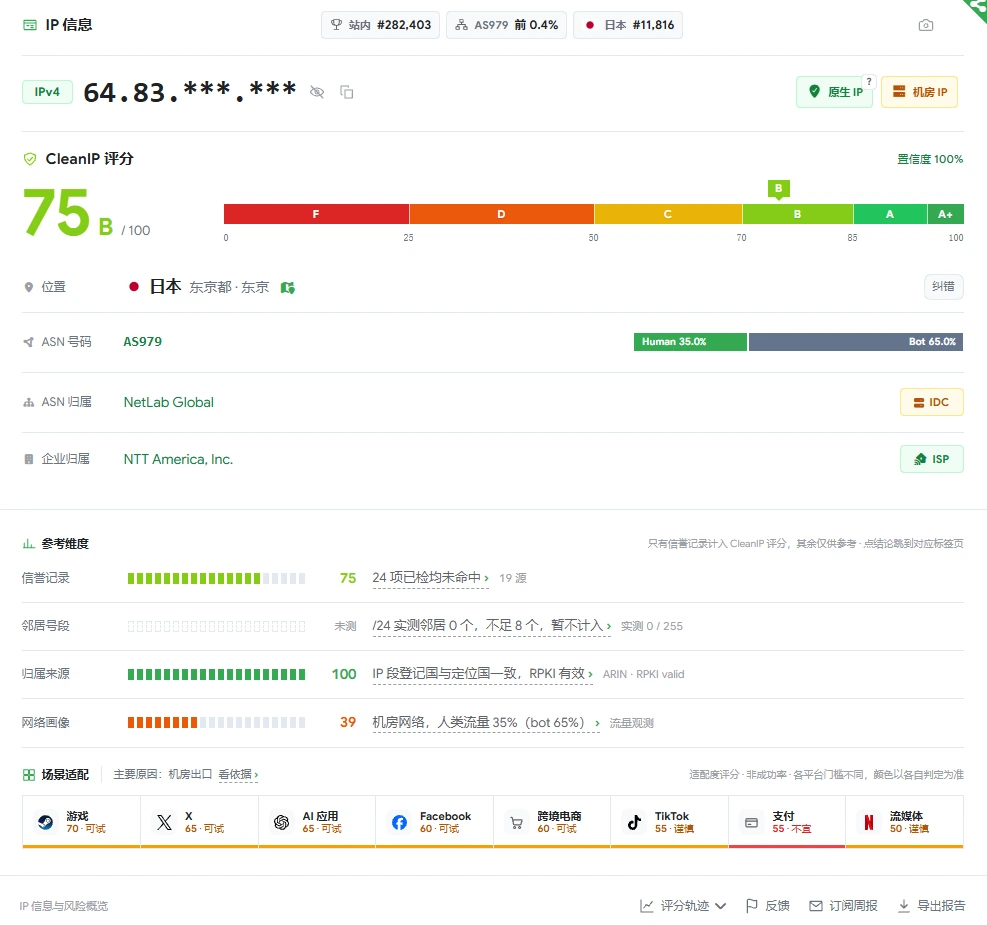Expand the /24 实测邻居 details
This screenshot has width=987, height=925.
coord(492,625)
